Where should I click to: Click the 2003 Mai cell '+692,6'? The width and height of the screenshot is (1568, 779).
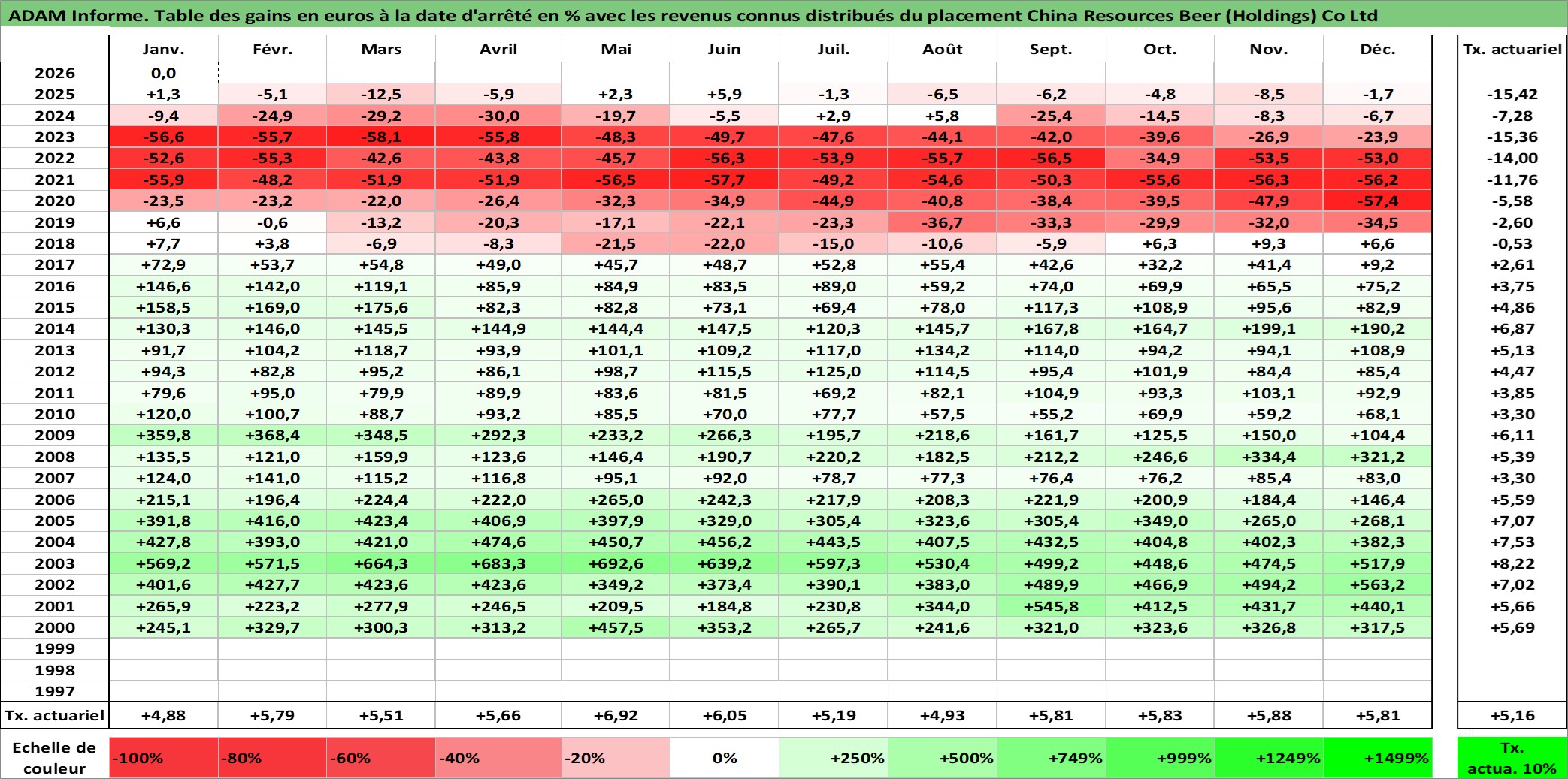(616, 563)
